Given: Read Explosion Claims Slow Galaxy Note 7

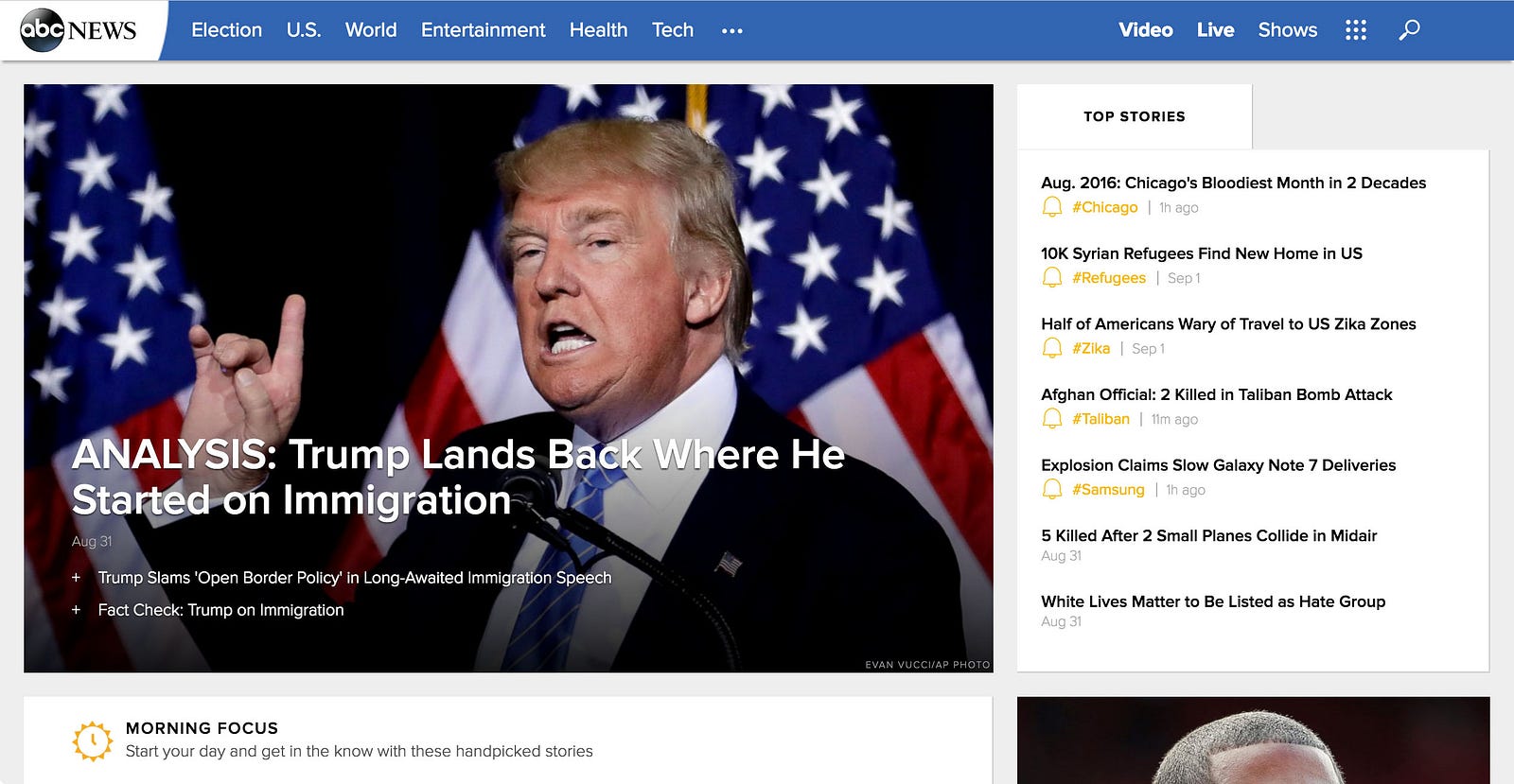Looking at the screenshot, I should [1219, 465].
